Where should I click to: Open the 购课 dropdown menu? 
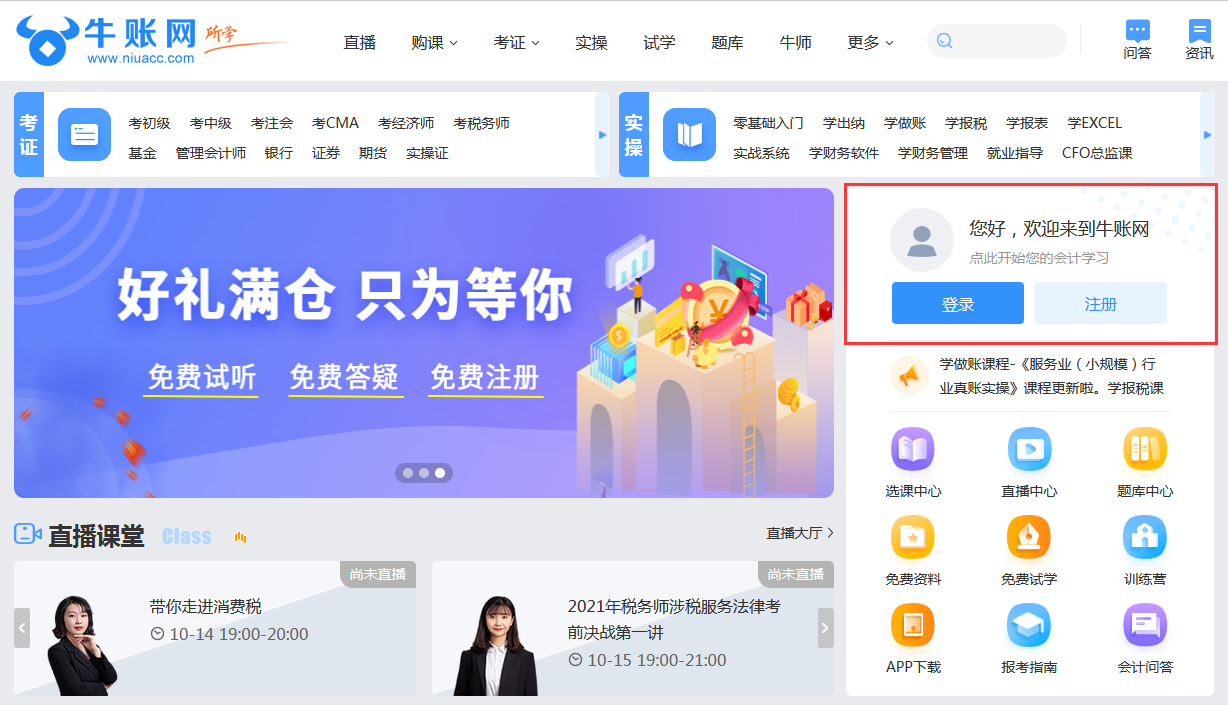click(434, 42)
